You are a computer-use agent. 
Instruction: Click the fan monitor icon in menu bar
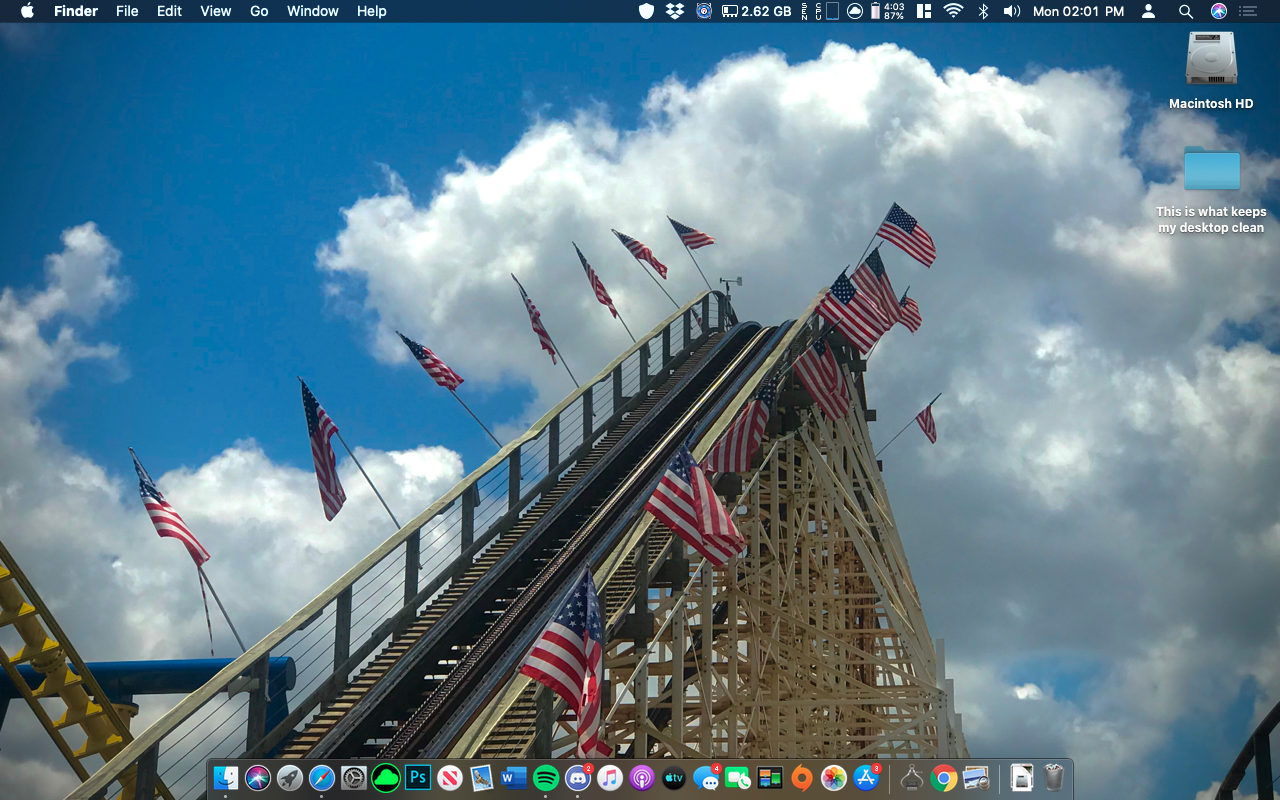(x=704, y=11)
